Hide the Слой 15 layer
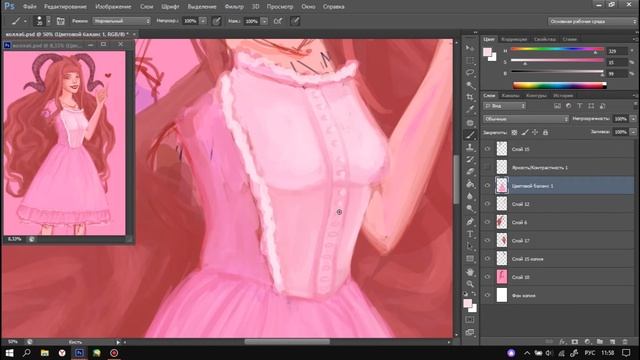 [487, 149]
